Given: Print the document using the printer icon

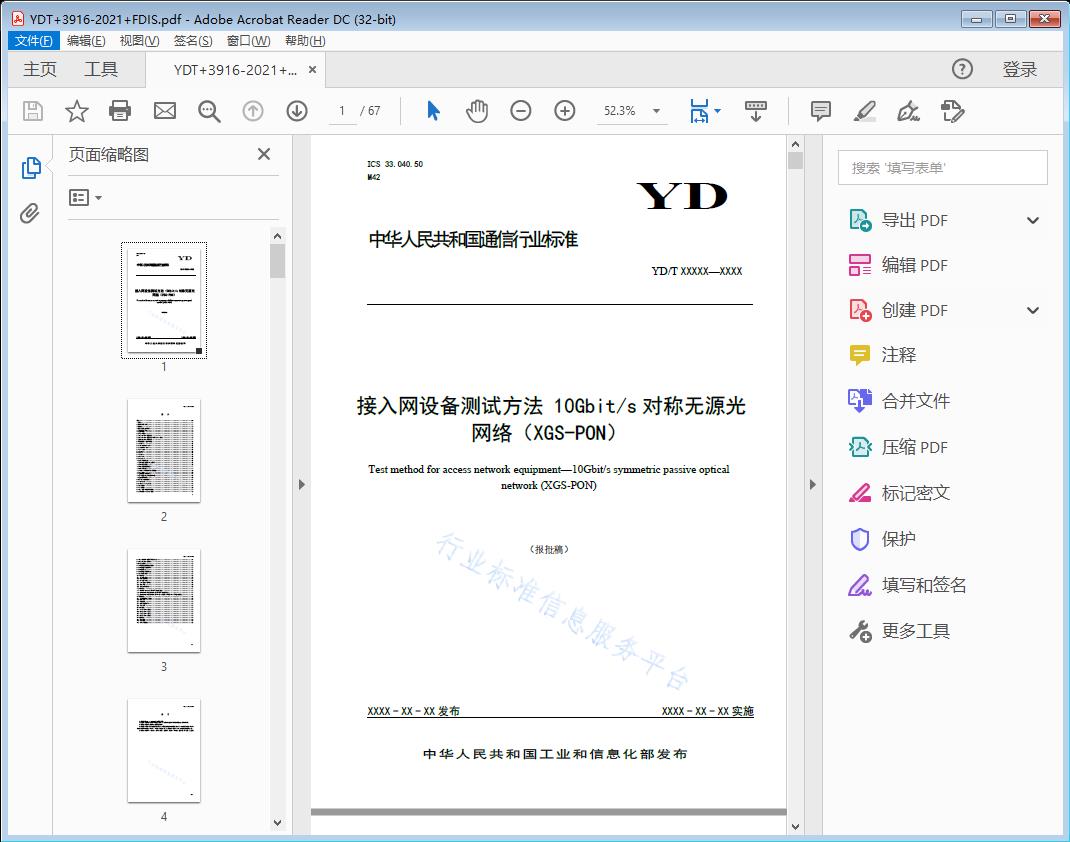Looking at the screenshot, I should click(120, 111).
